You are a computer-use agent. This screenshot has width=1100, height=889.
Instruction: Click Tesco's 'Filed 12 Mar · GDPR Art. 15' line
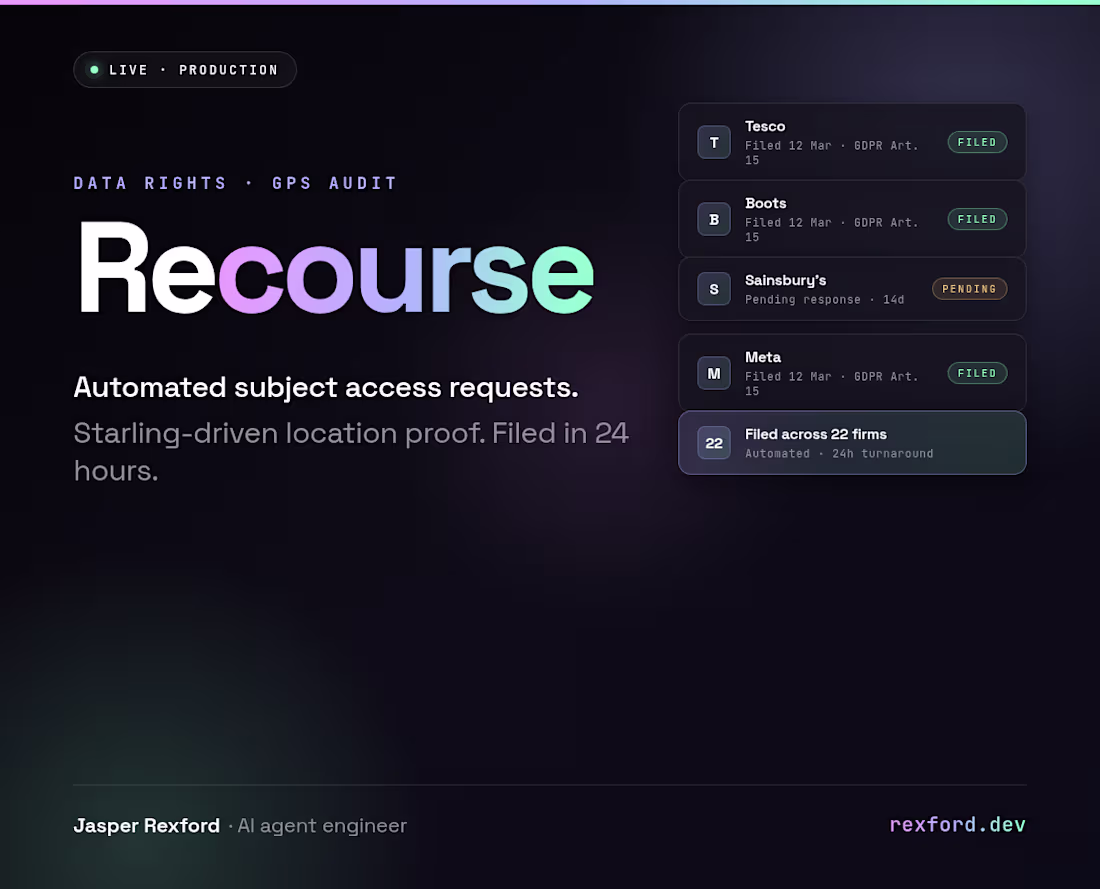(x=832, y=153)
